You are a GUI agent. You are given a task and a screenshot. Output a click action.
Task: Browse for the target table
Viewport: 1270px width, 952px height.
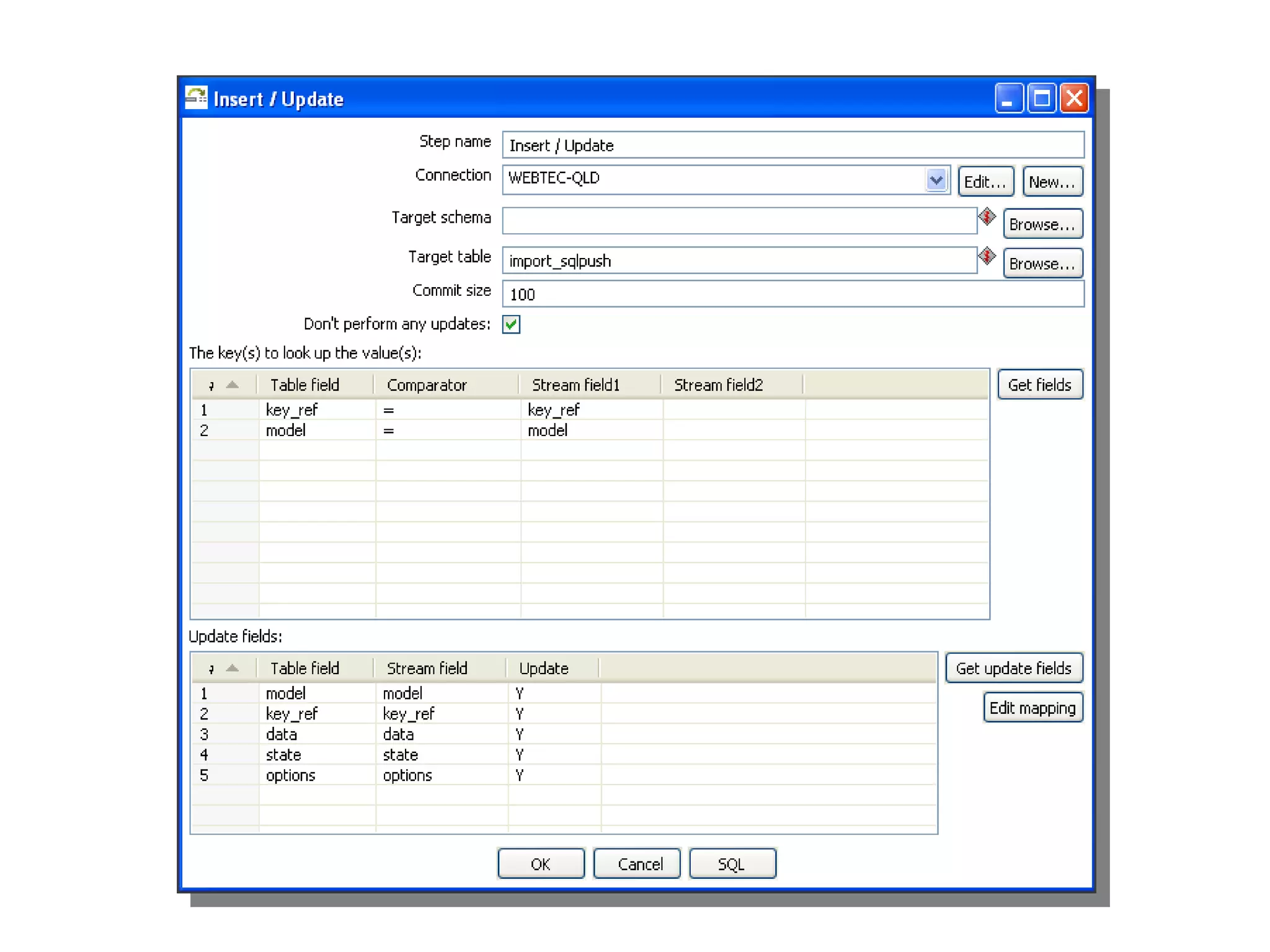point(1042,264)
